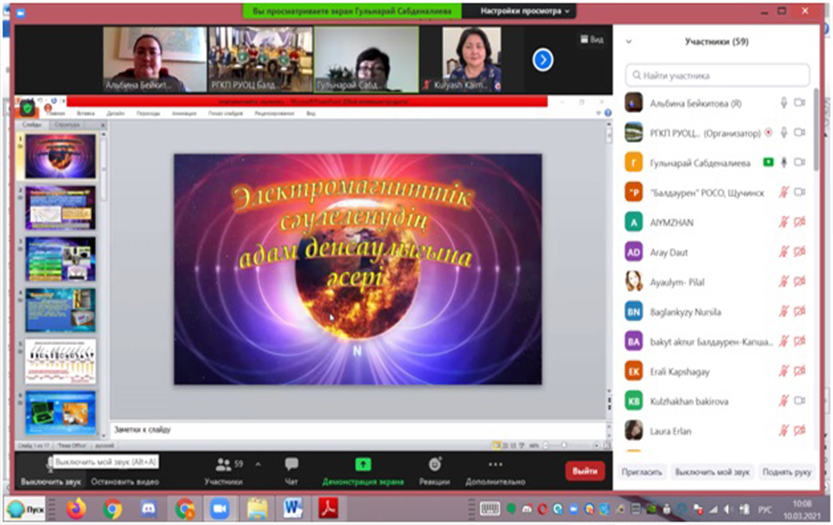833x525 pixels.
Task: Click the Демонстрация экрана share screen icon
Action: pos(363,465)
